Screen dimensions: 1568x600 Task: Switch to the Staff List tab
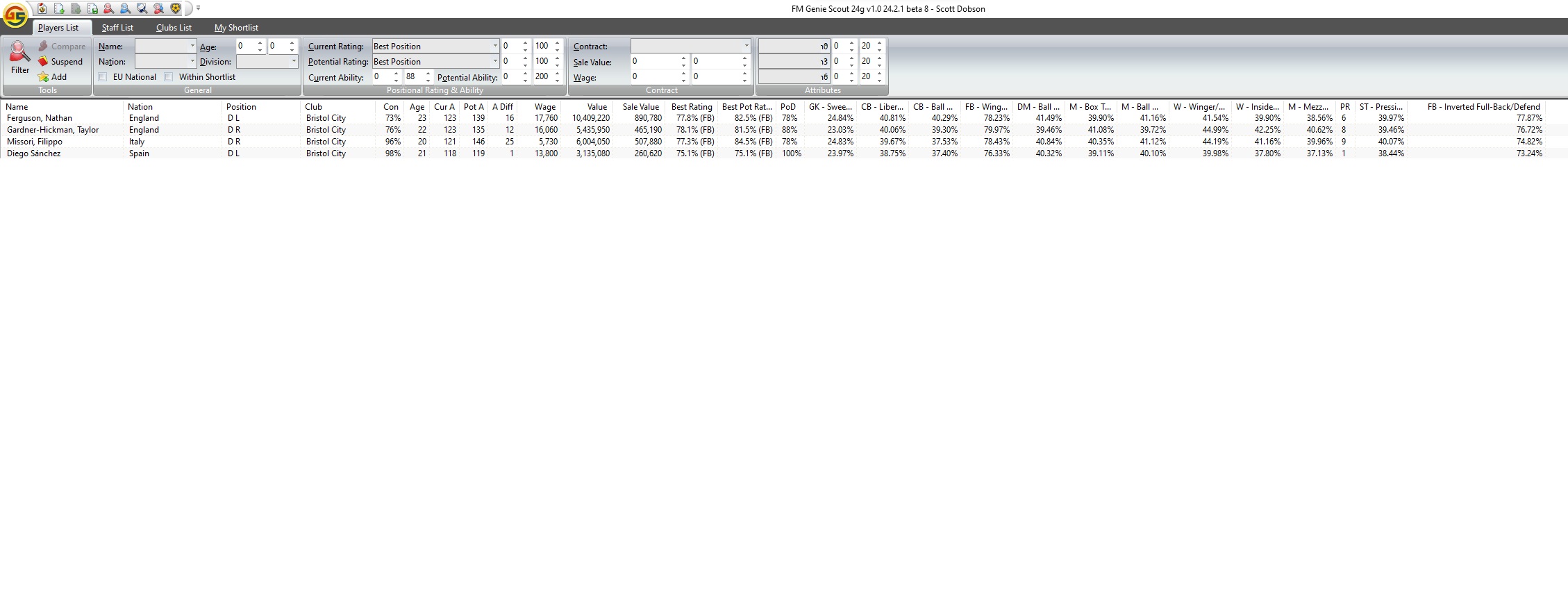point(117,28)
